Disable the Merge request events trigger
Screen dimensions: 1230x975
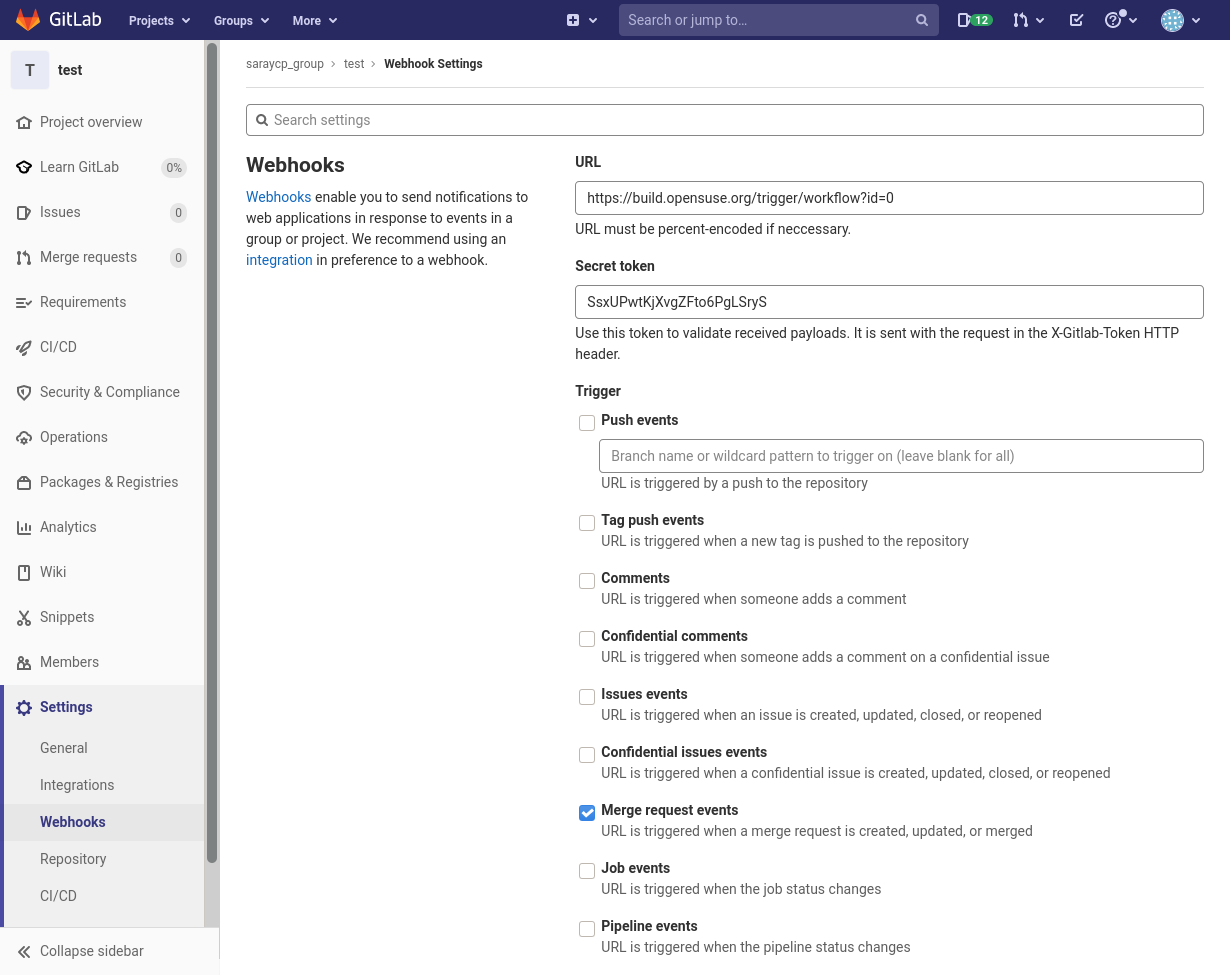[x=586, y=812]
